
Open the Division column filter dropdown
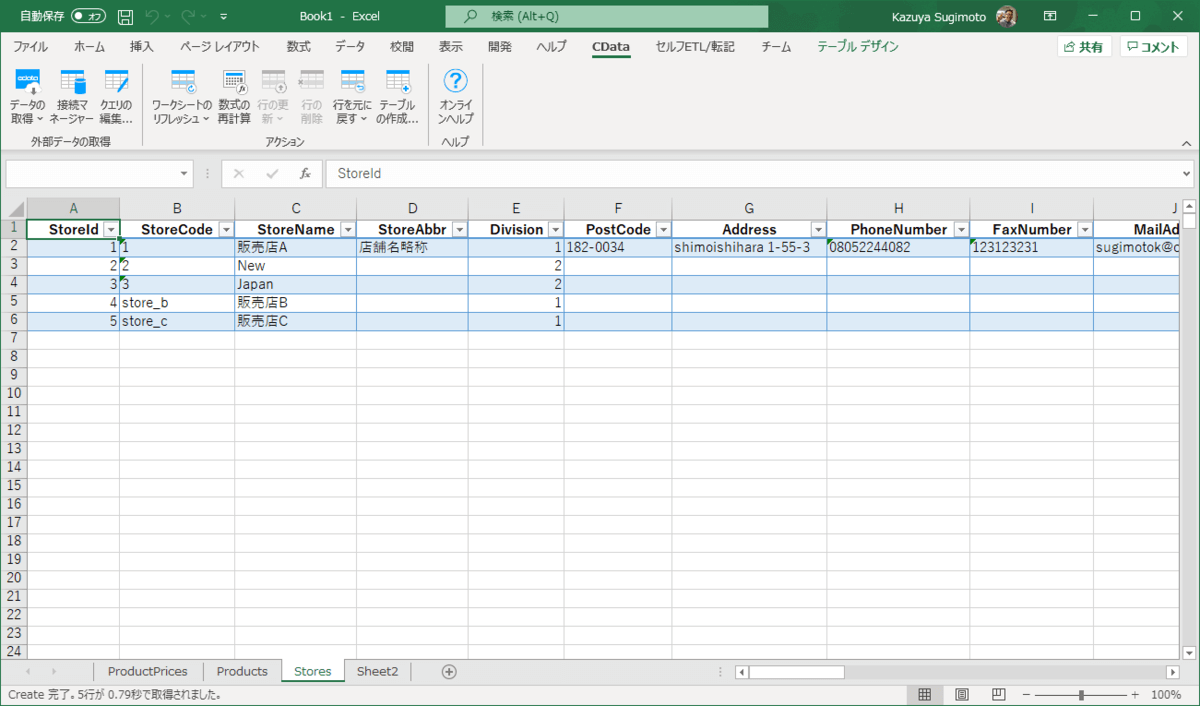(555, 230)
